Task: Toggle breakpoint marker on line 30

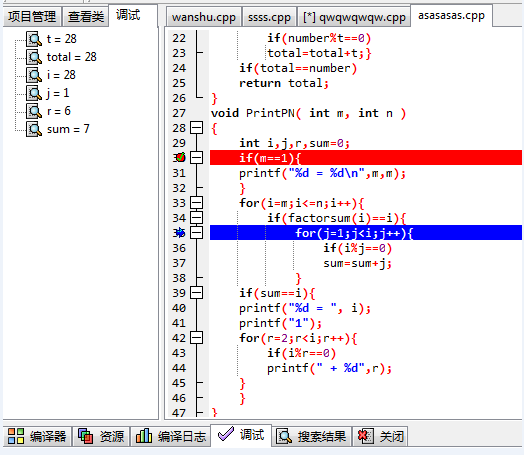Action: [x=180, y=157]
